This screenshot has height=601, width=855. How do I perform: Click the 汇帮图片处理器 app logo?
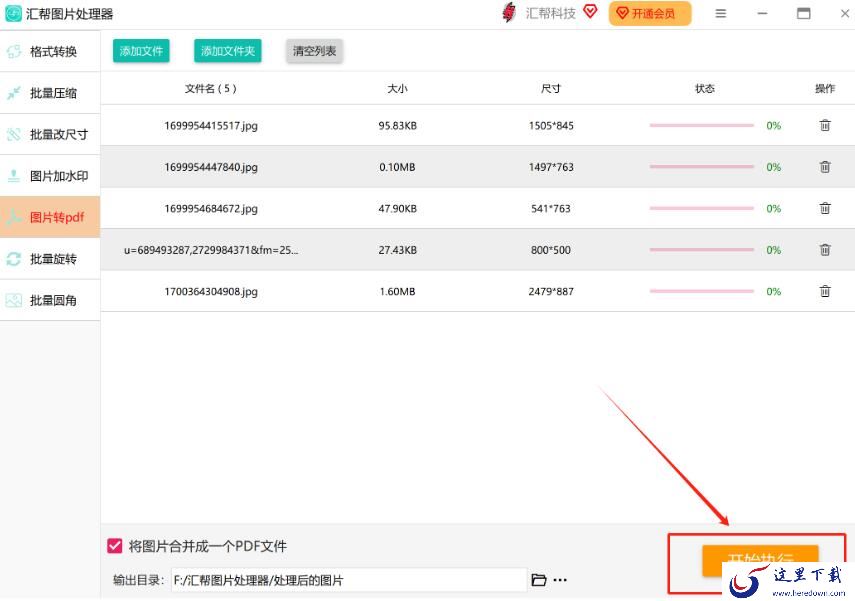13,14
